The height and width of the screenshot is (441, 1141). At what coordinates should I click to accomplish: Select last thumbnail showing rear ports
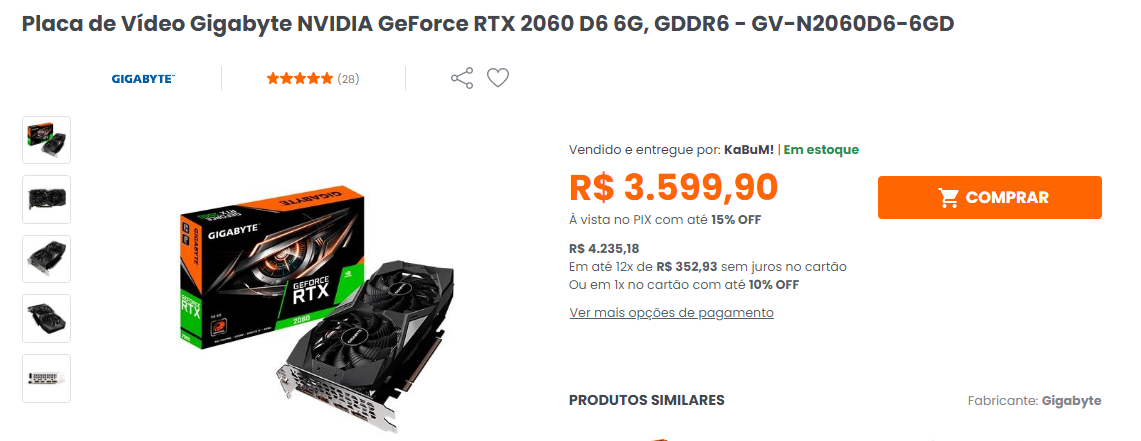click(x=47, y=378)
